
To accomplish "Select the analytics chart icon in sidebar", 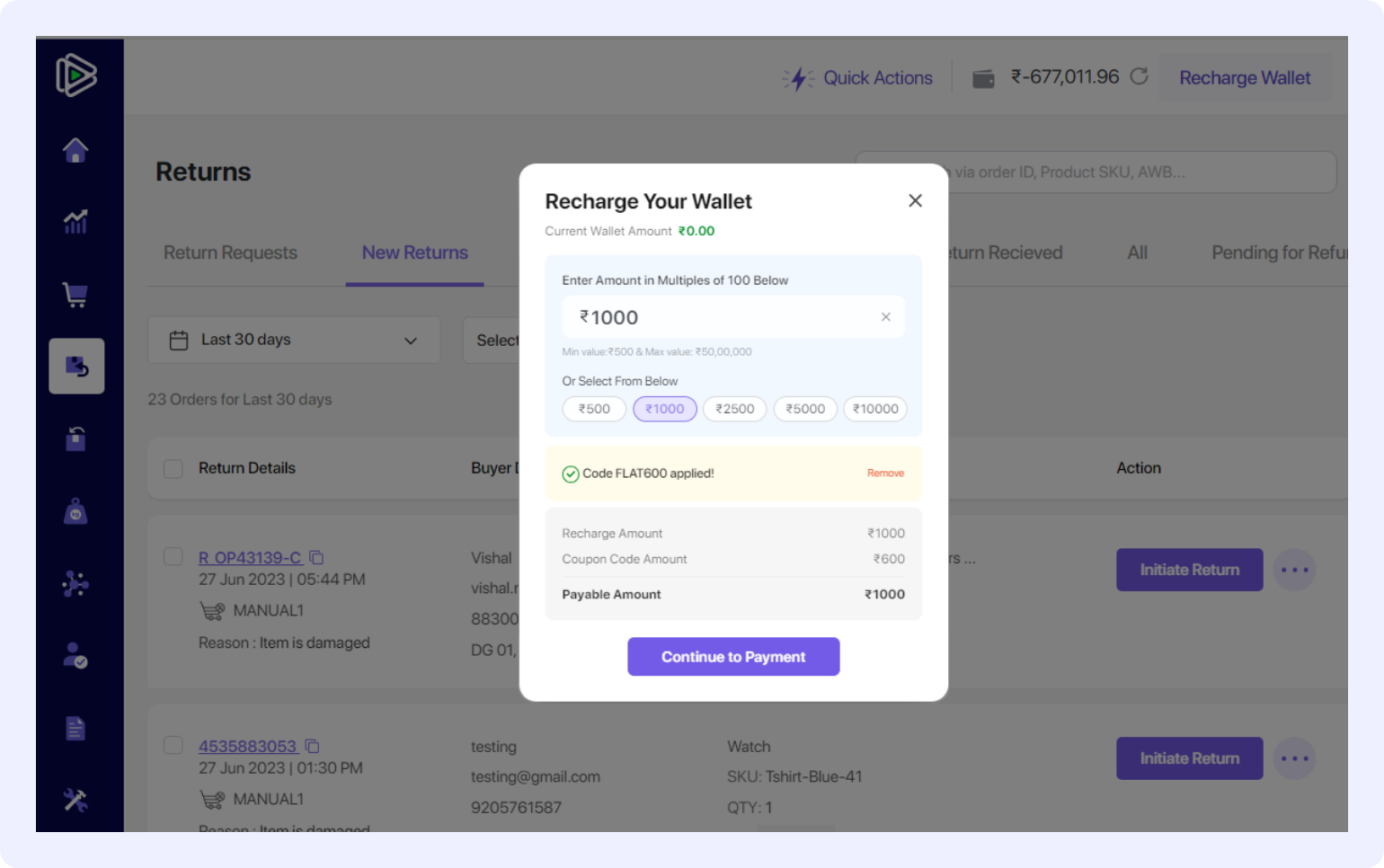I will (x=75, y=222).
